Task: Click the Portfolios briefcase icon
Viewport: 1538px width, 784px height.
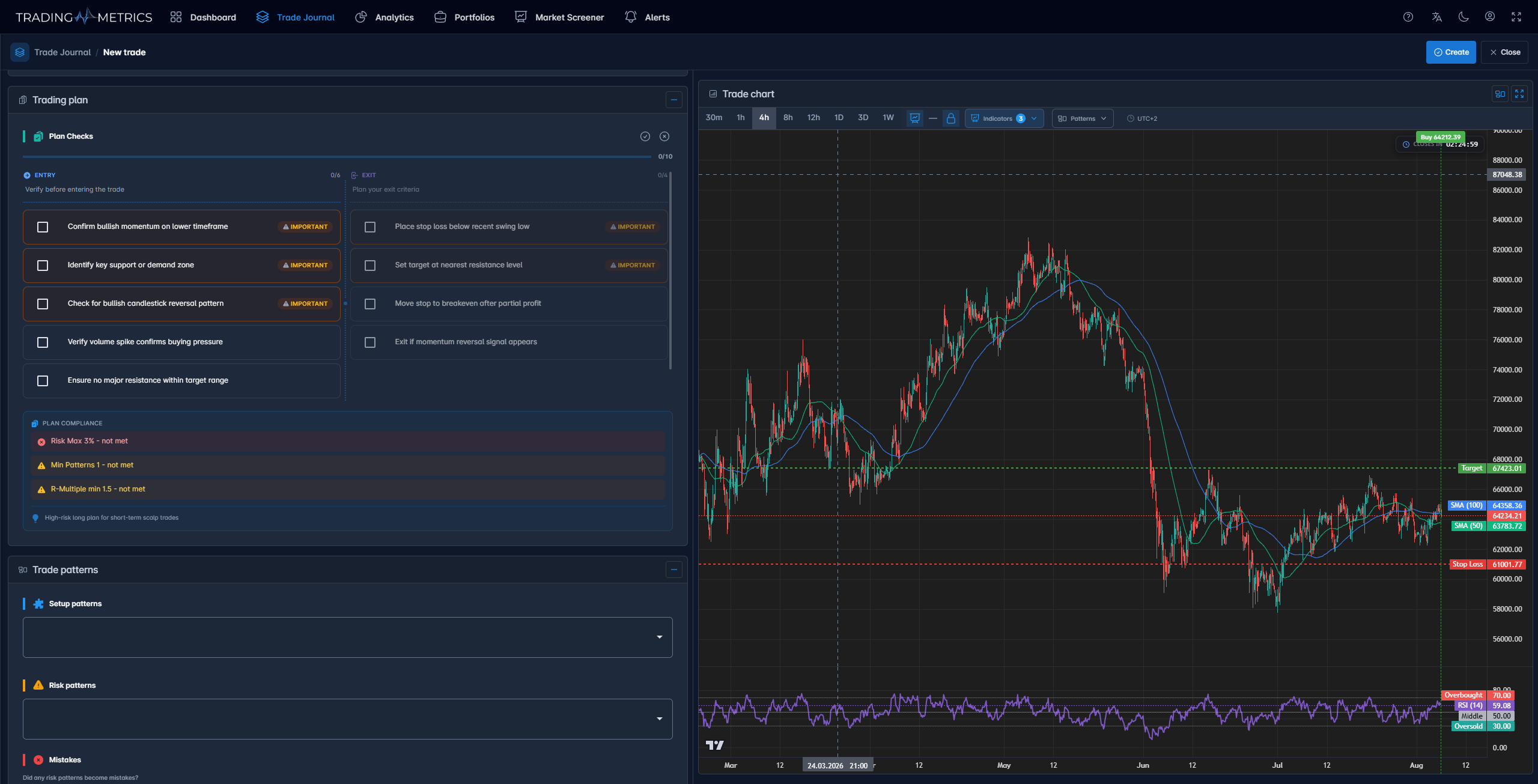Action: tap(440, 17)
